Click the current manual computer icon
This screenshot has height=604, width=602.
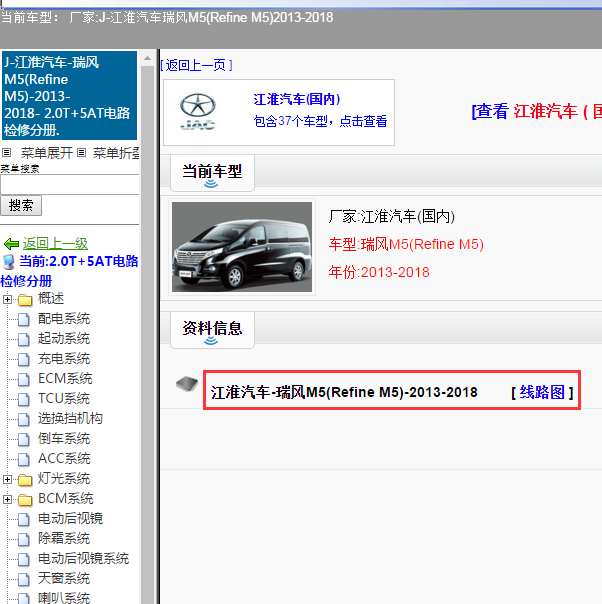click(8, 262)
